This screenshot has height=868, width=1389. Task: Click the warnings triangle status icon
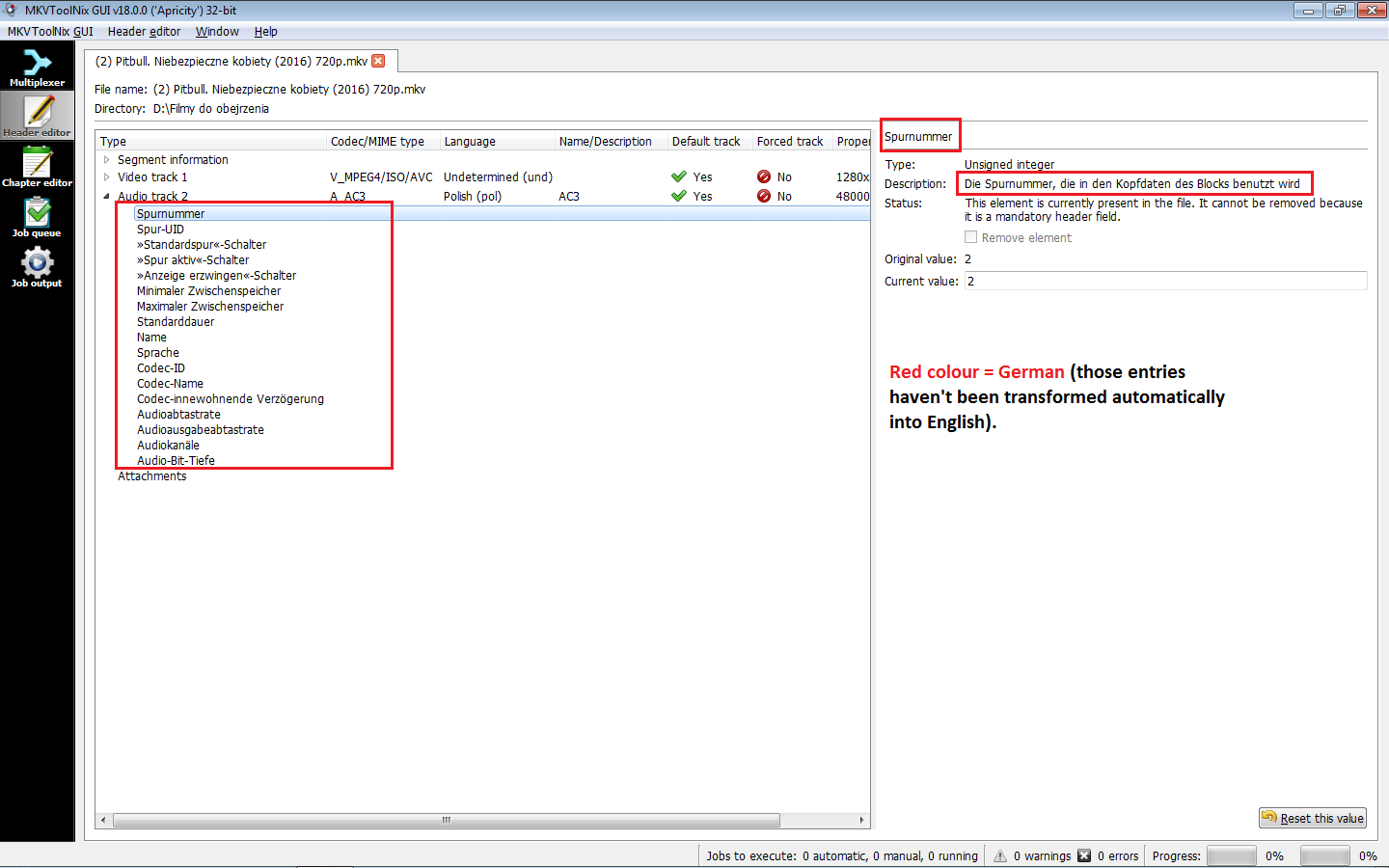1000,855
